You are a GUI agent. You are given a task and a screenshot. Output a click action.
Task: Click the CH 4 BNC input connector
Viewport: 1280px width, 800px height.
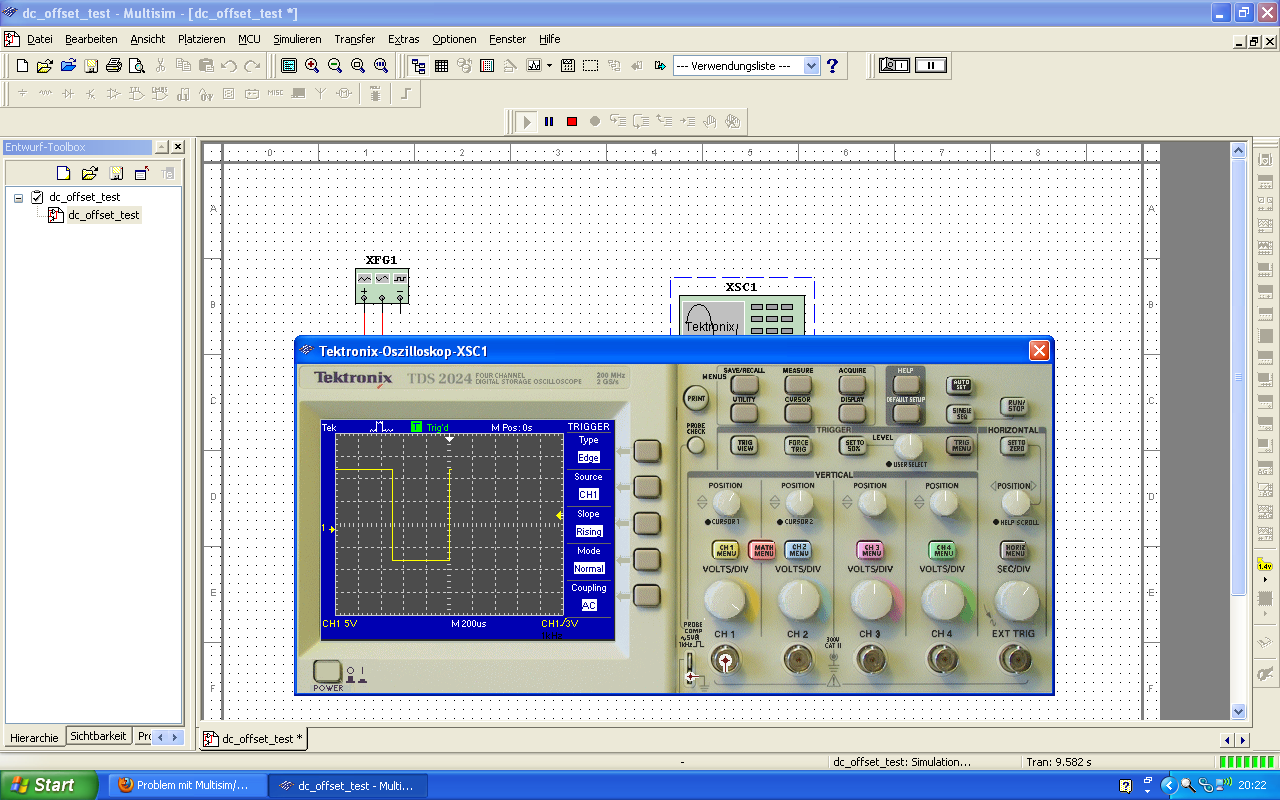[942, 660]
